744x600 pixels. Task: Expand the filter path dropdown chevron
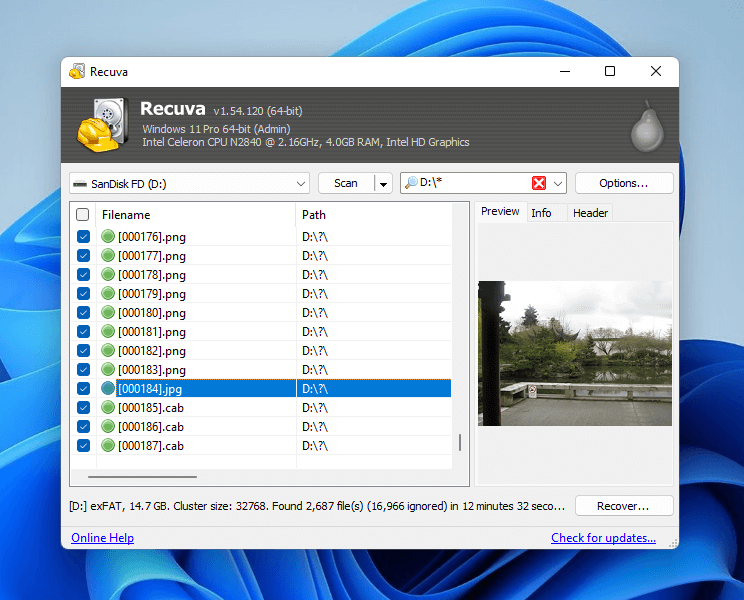click(558, 184)
